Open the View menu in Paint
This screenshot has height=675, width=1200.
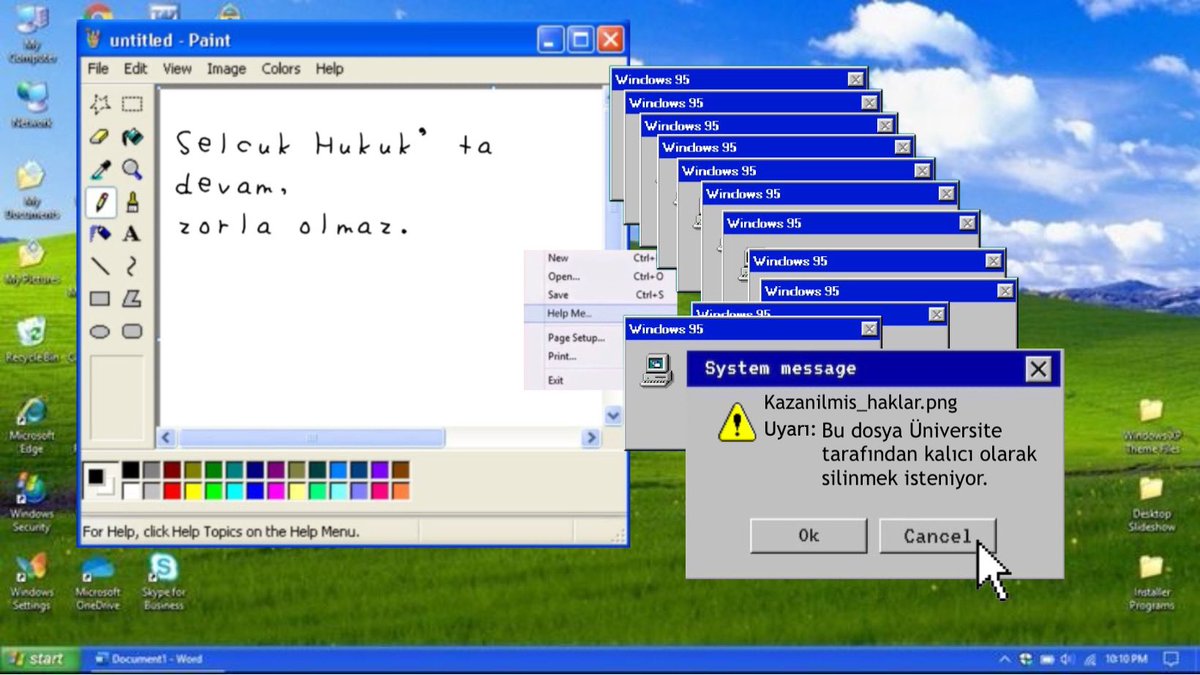click(x=177, y=69)
